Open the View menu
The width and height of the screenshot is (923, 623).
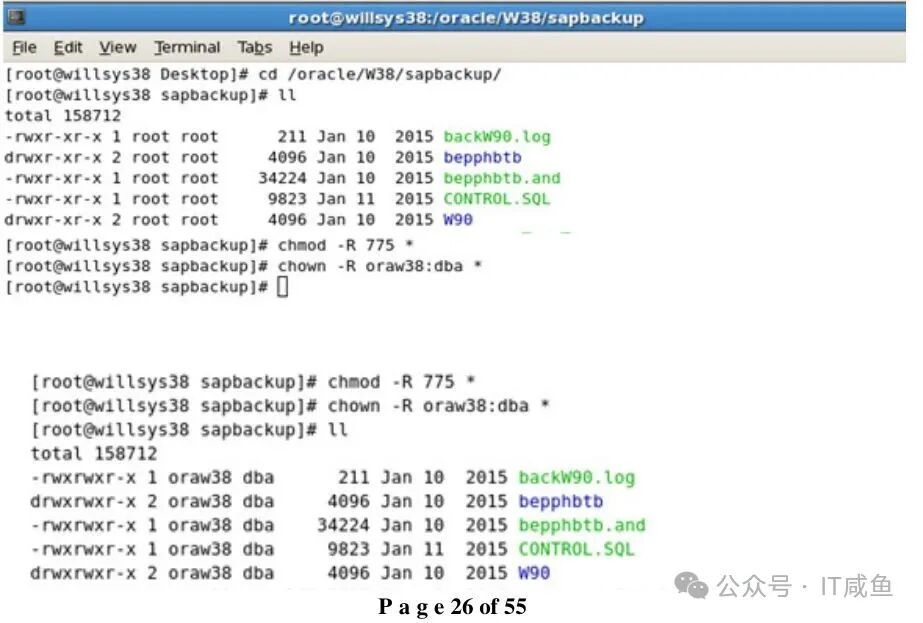tap(118, 47)
